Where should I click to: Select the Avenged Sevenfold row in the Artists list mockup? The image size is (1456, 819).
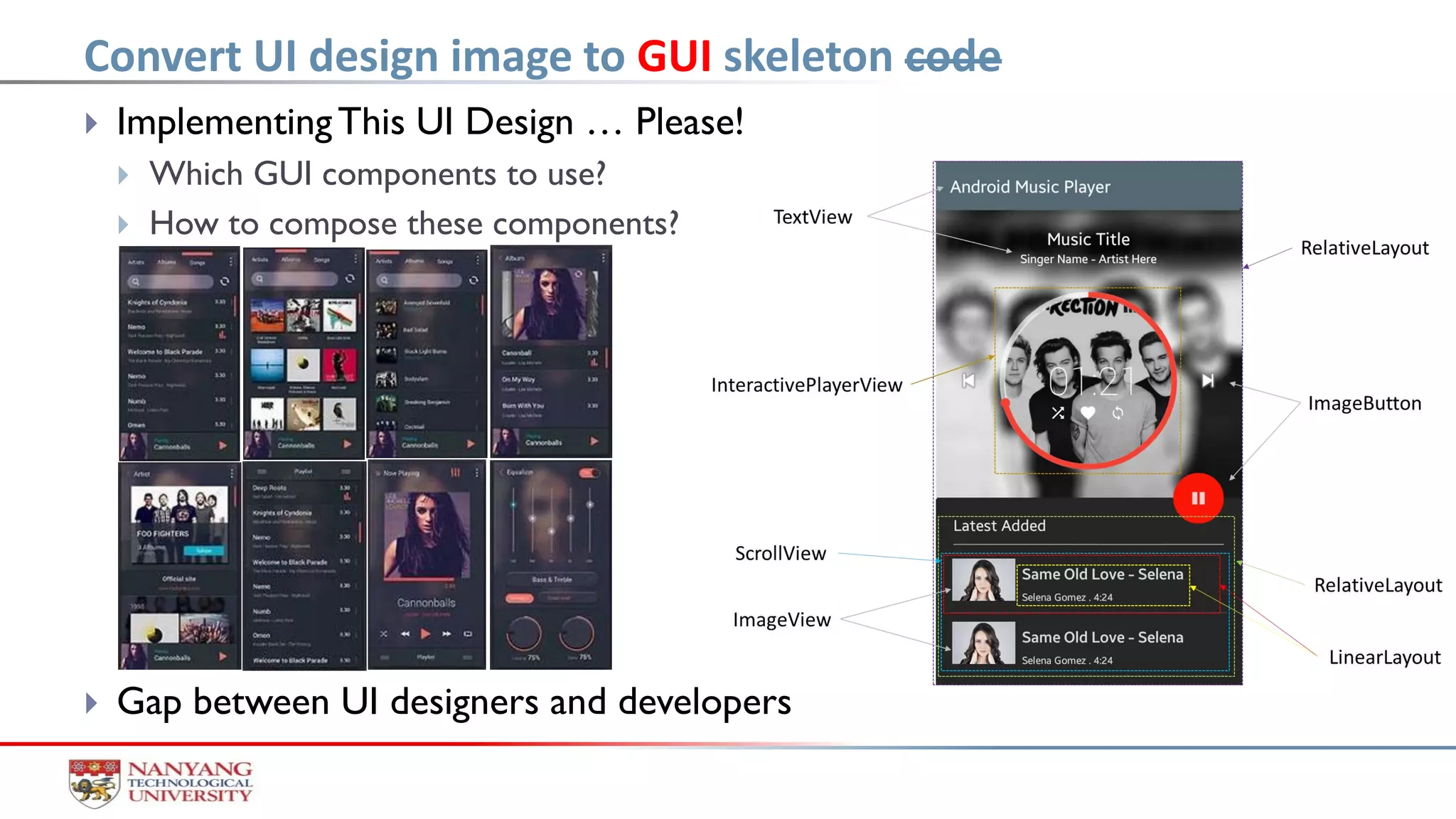coord(427,306)
